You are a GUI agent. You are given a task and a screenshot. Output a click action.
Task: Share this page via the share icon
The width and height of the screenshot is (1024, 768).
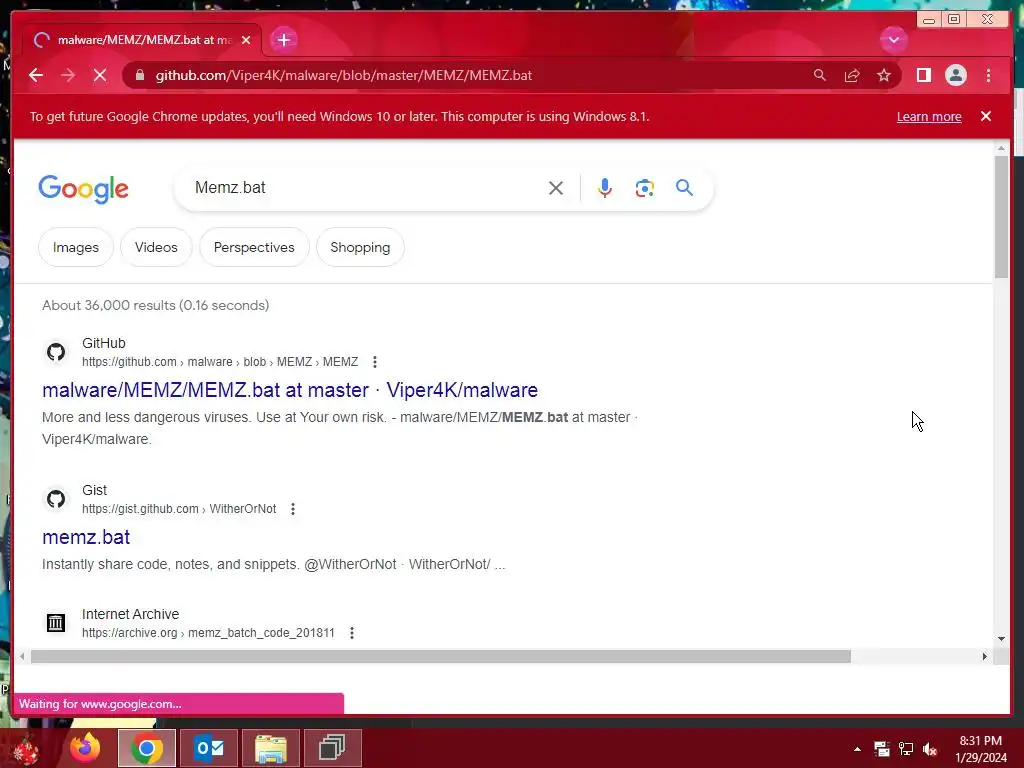pyautogui.click(x=852, y=75)
